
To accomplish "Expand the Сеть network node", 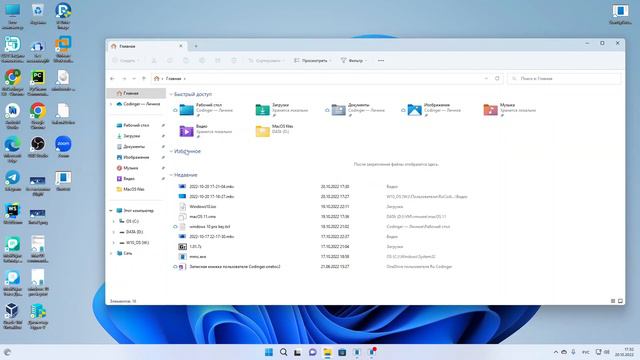I will tap(111, 253).
